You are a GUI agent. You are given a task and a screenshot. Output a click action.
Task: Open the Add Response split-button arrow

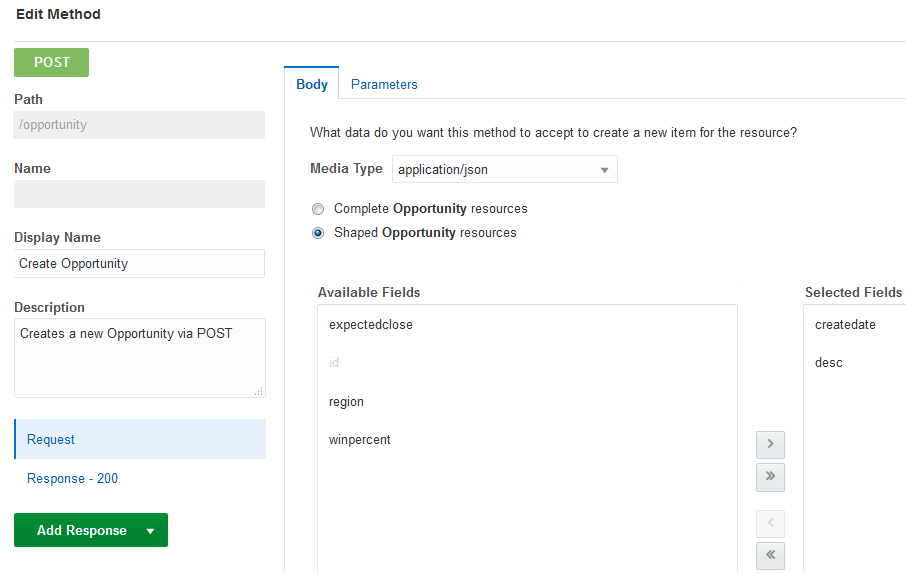click(150, 531)
